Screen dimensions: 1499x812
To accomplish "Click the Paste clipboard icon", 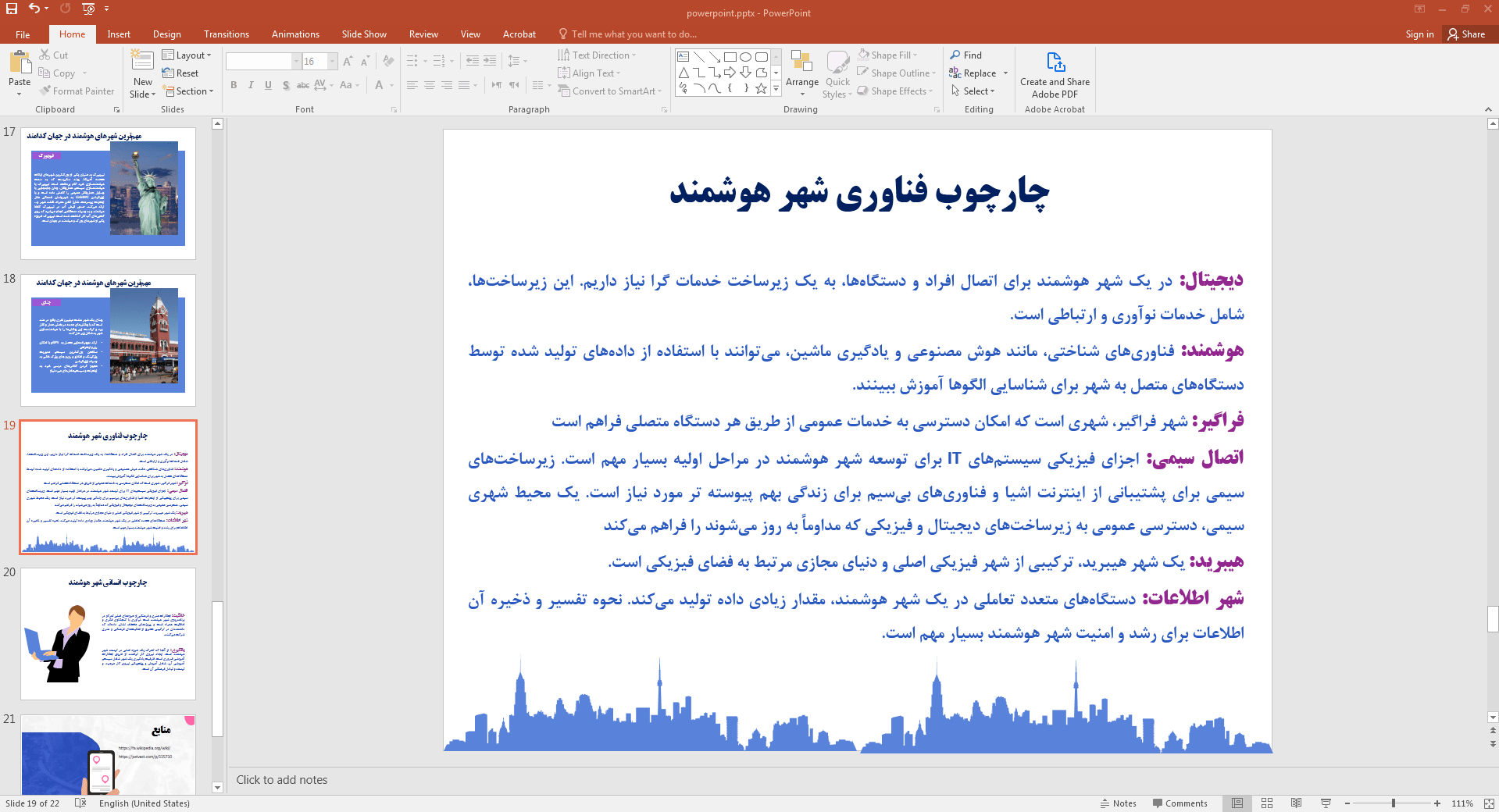I will coord(20,64).
